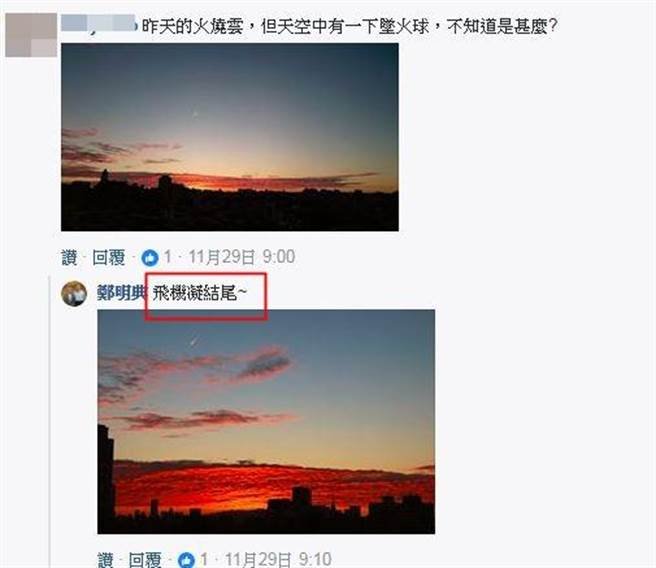Open the red sunset photo in 鄭明典's reply
Viewport: 656px width, 568px height.
click(x=266, y=422)
